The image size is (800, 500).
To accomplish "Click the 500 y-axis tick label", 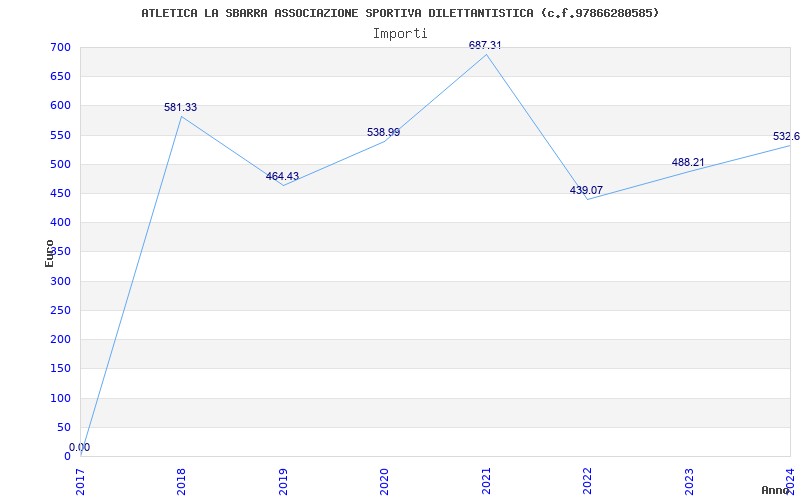I will (x=60, y=164).
